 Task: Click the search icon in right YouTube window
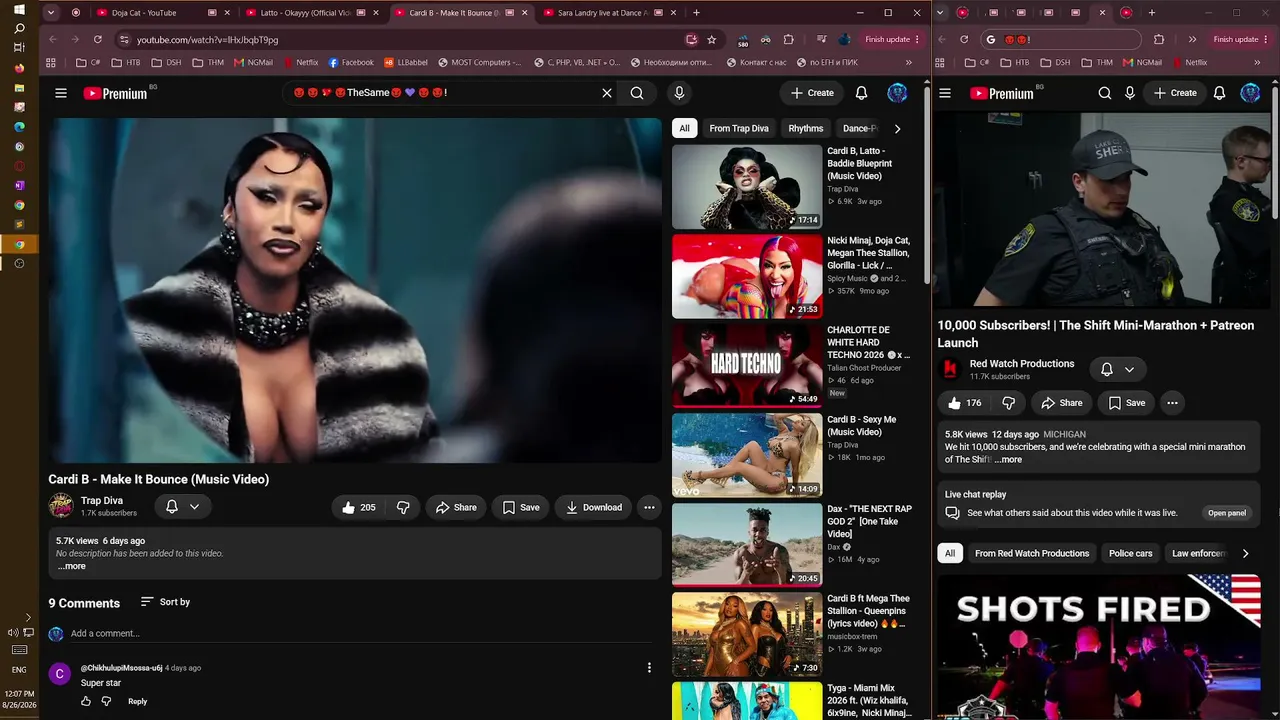[1104, 93]
